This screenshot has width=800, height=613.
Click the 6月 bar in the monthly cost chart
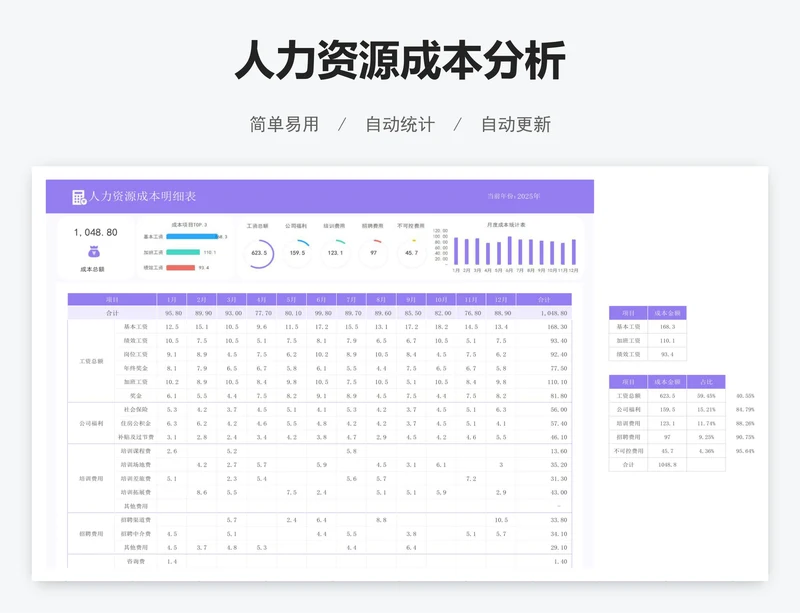[510, 250]
